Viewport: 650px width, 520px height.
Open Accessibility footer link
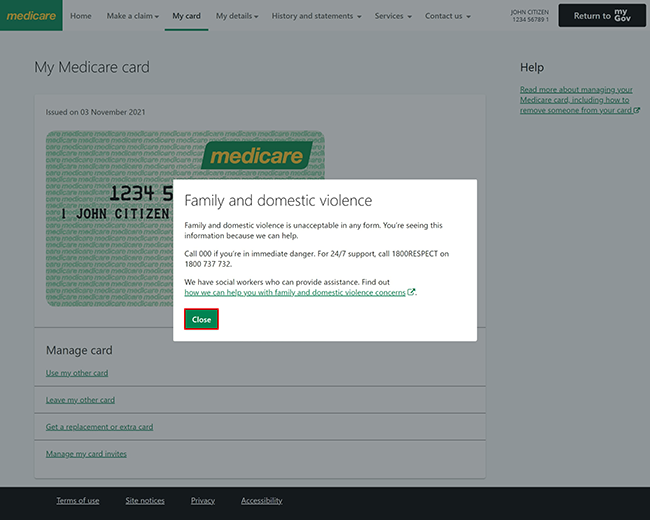(262, 501)
